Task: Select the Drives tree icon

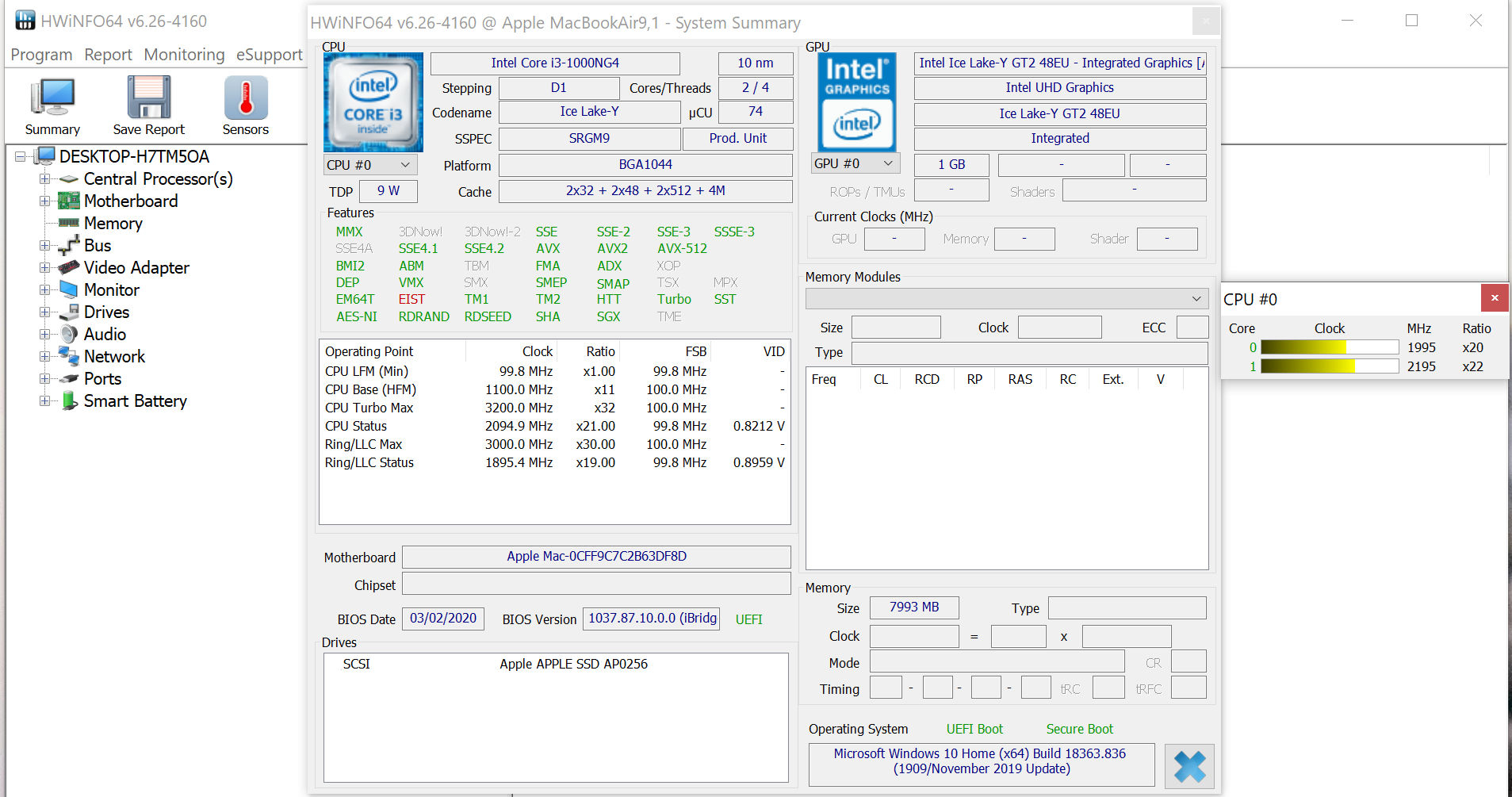Action: point(69,312)
